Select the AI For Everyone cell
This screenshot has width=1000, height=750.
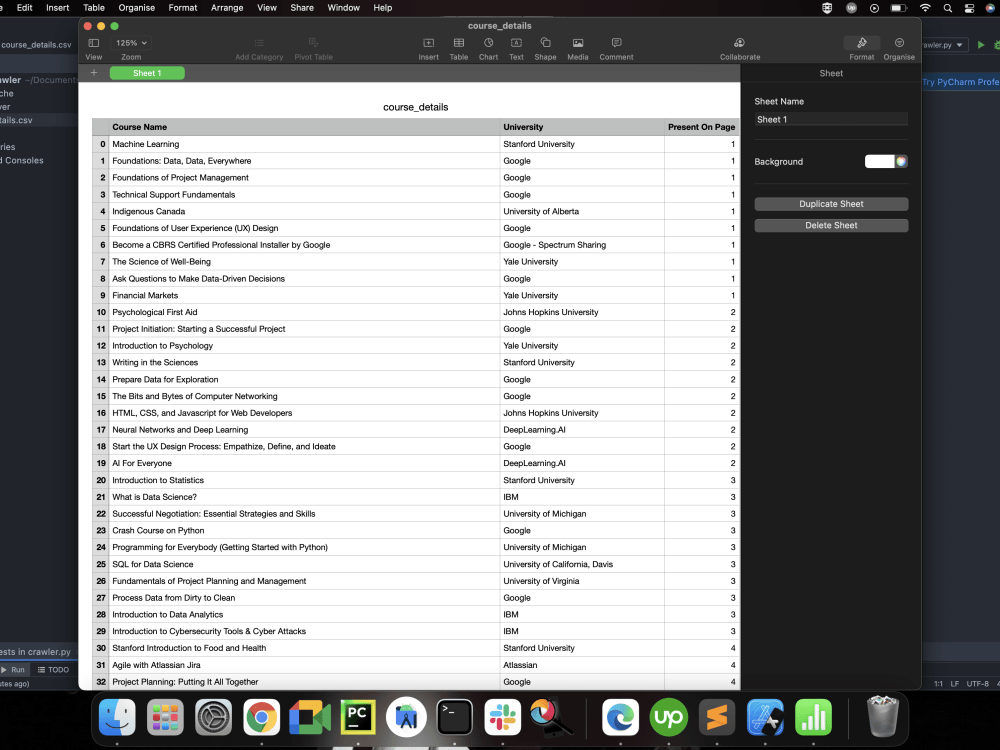tap(304, 463)
